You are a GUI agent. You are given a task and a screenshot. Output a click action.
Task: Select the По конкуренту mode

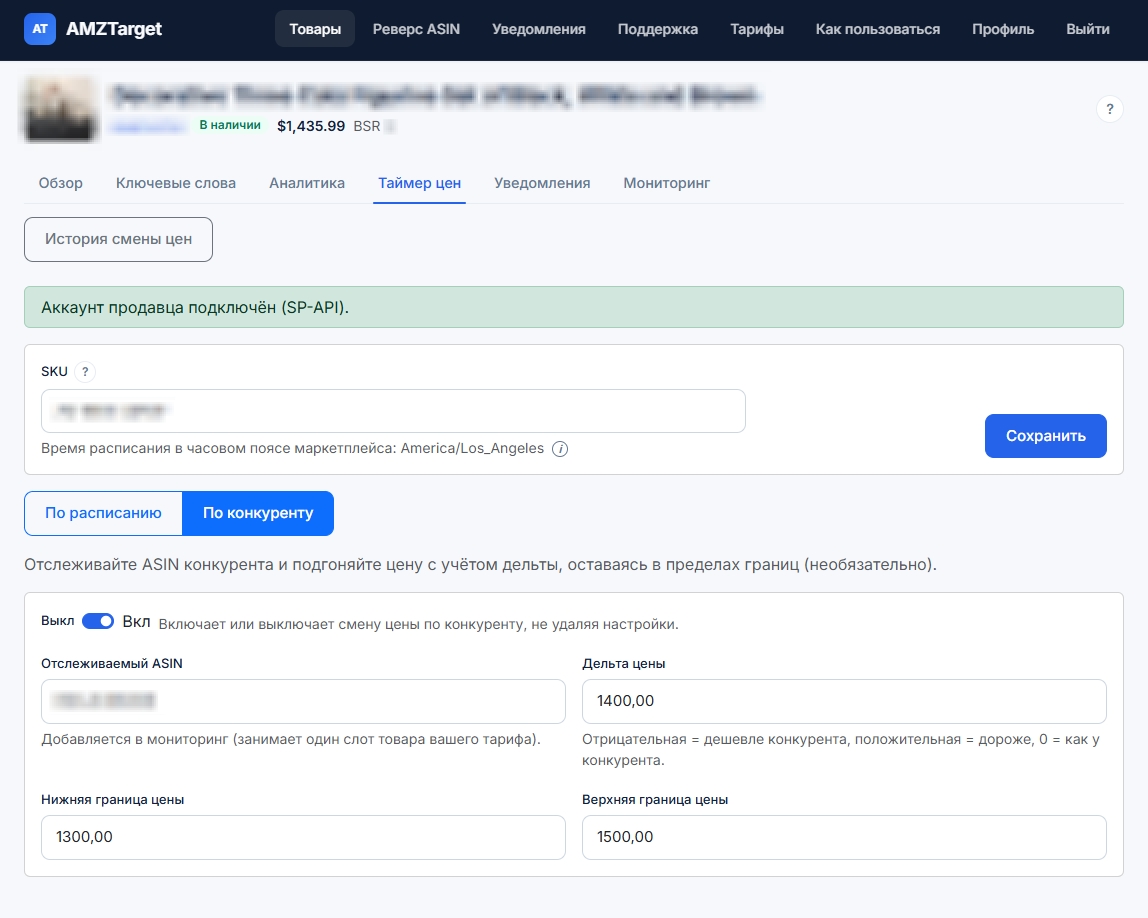[258, 513]
